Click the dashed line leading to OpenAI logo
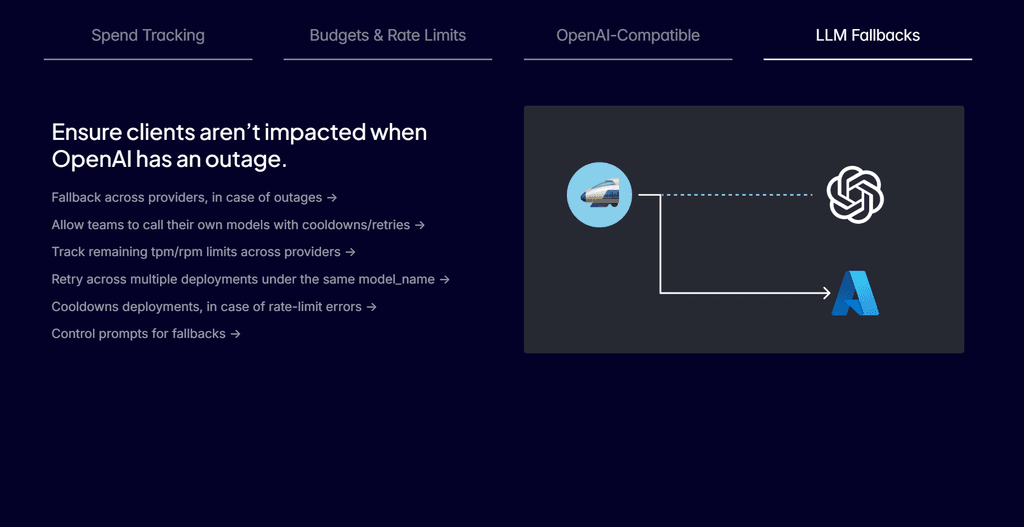1024x527 pixels. click(740, 195)
